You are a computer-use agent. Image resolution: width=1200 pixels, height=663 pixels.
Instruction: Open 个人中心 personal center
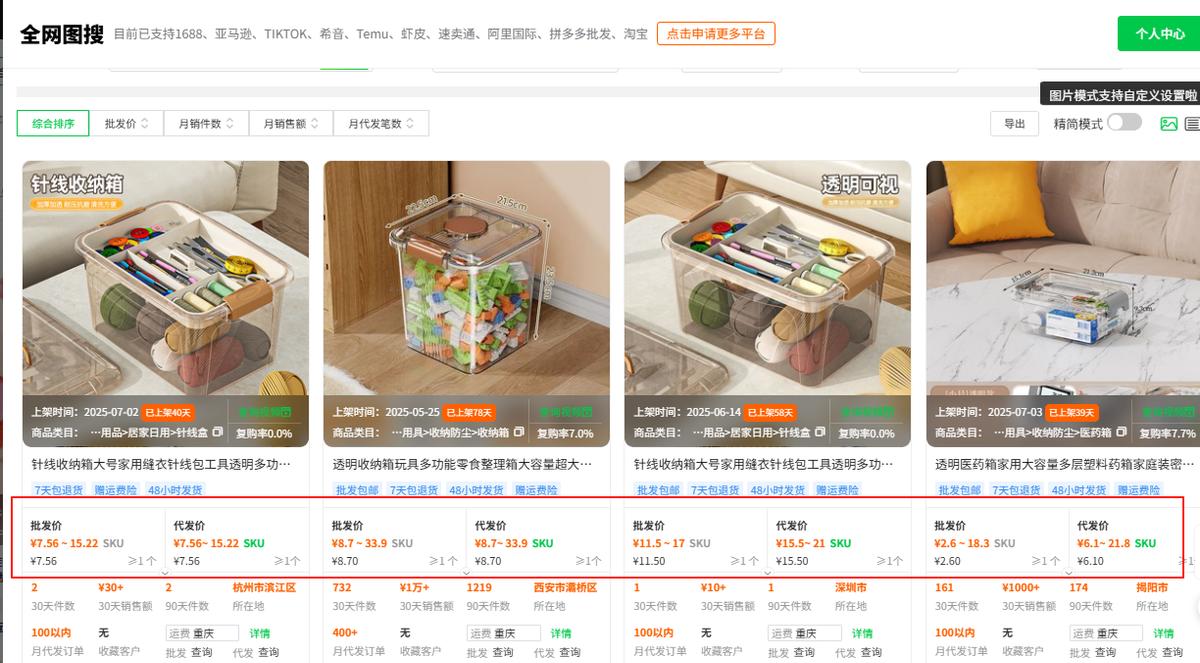pyautogui.click(x=1158, y=34)
